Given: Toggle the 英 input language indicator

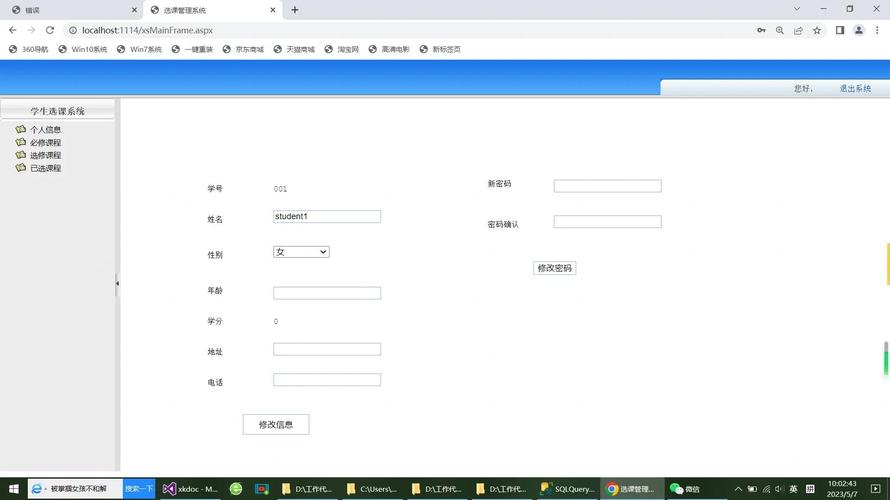Looking at the screenshot, I should [794, 489].
